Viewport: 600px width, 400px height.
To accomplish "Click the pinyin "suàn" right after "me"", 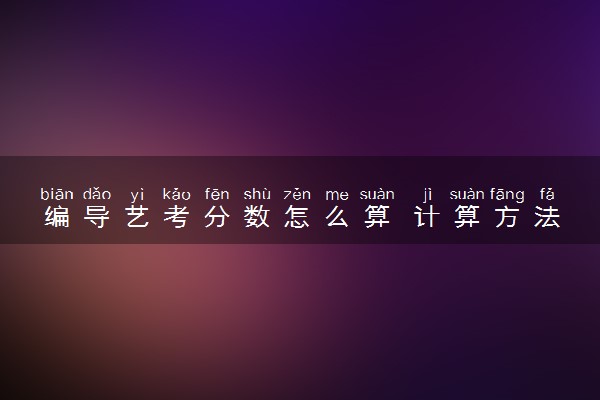I will pos(377,194).
